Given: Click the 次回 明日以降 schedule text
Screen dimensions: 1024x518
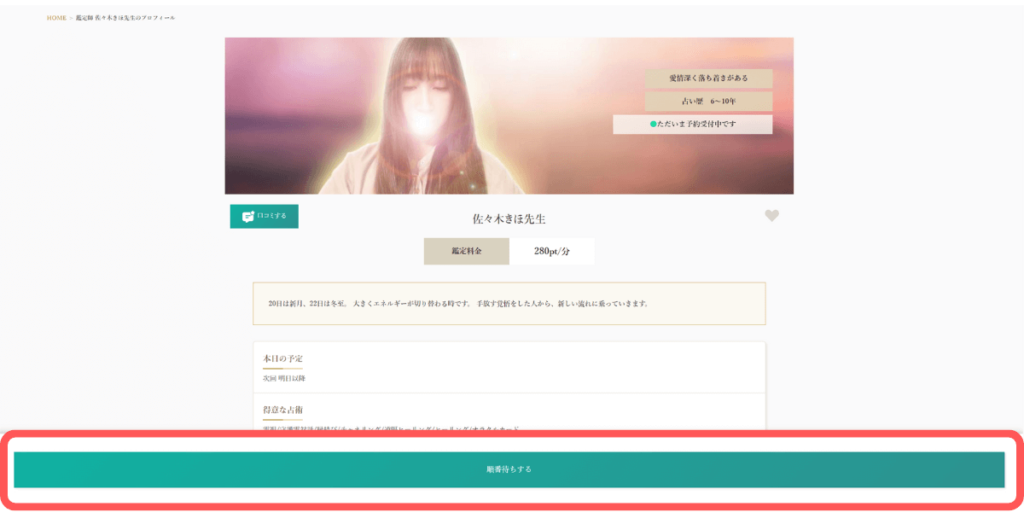Looking at the screenshot, I should [x=283, y=378].
